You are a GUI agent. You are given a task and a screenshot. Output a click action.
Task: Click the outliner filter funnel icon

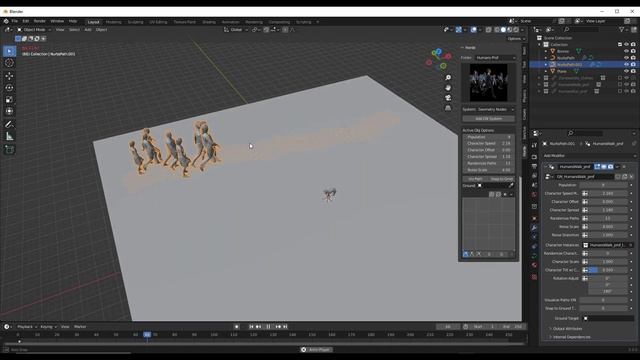point(621,29)
